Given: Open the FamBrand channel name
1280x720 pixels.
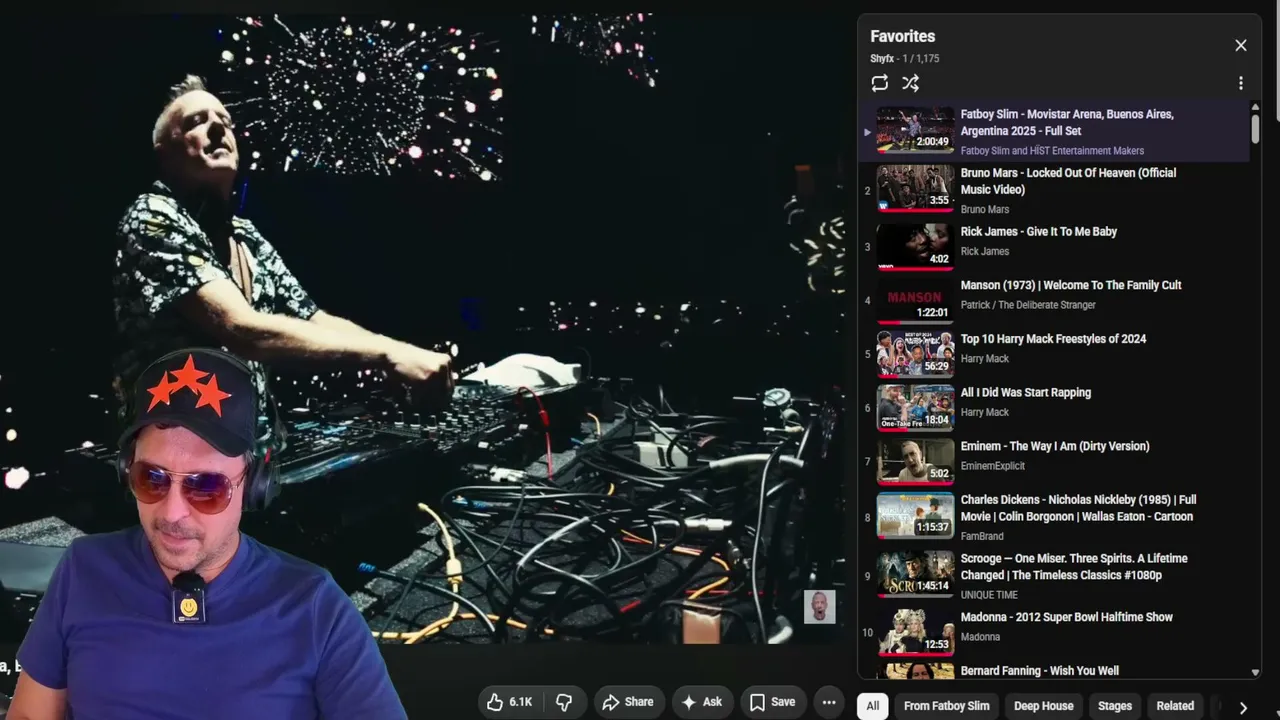Looking at the screenshot, I should click(x=982, y=537).
